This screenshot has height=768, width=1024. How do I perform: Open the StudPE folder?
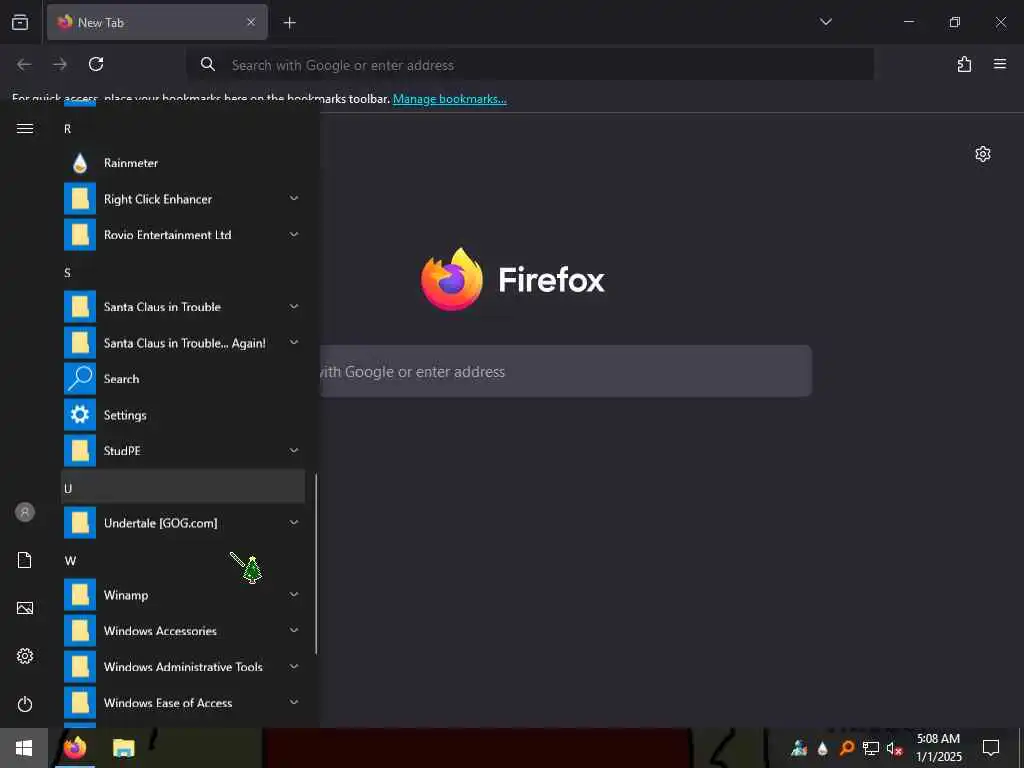point(183,451)
